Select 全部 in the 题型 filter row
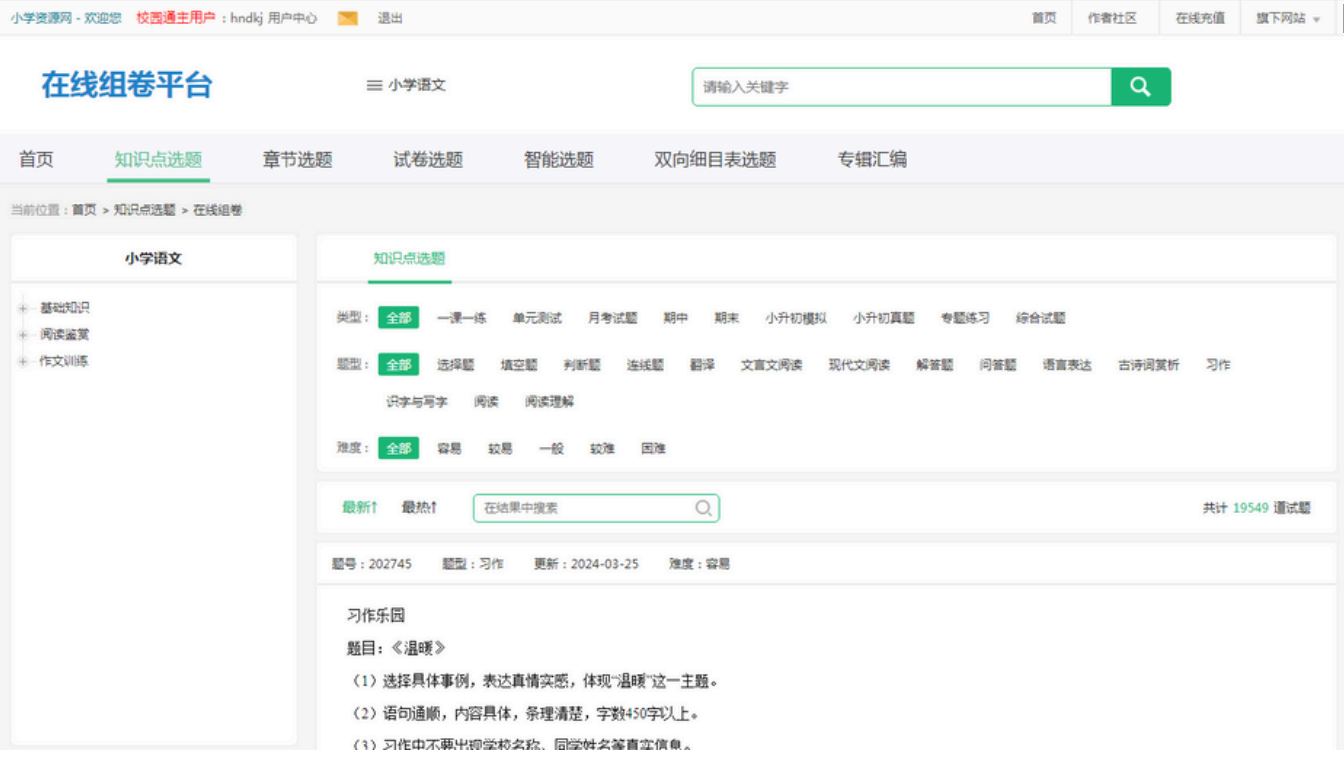The width and height of the screenshot is (1344, 783). tap(399, 365)
